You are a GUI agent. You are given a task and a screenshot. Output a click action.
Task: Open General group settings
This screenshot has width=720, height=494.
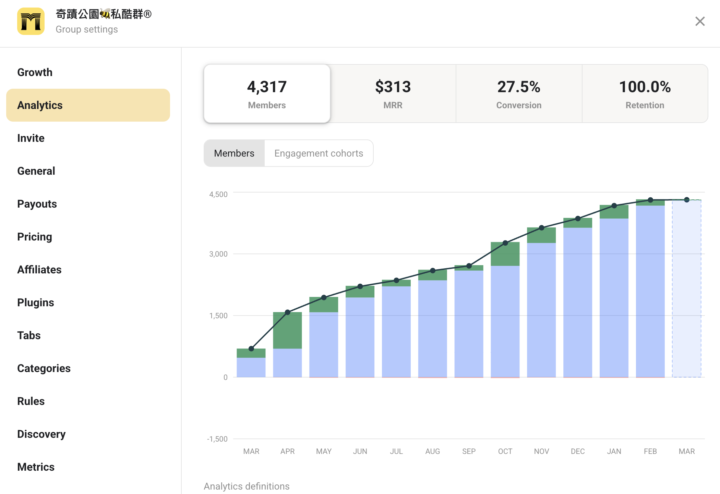point(36,171)
